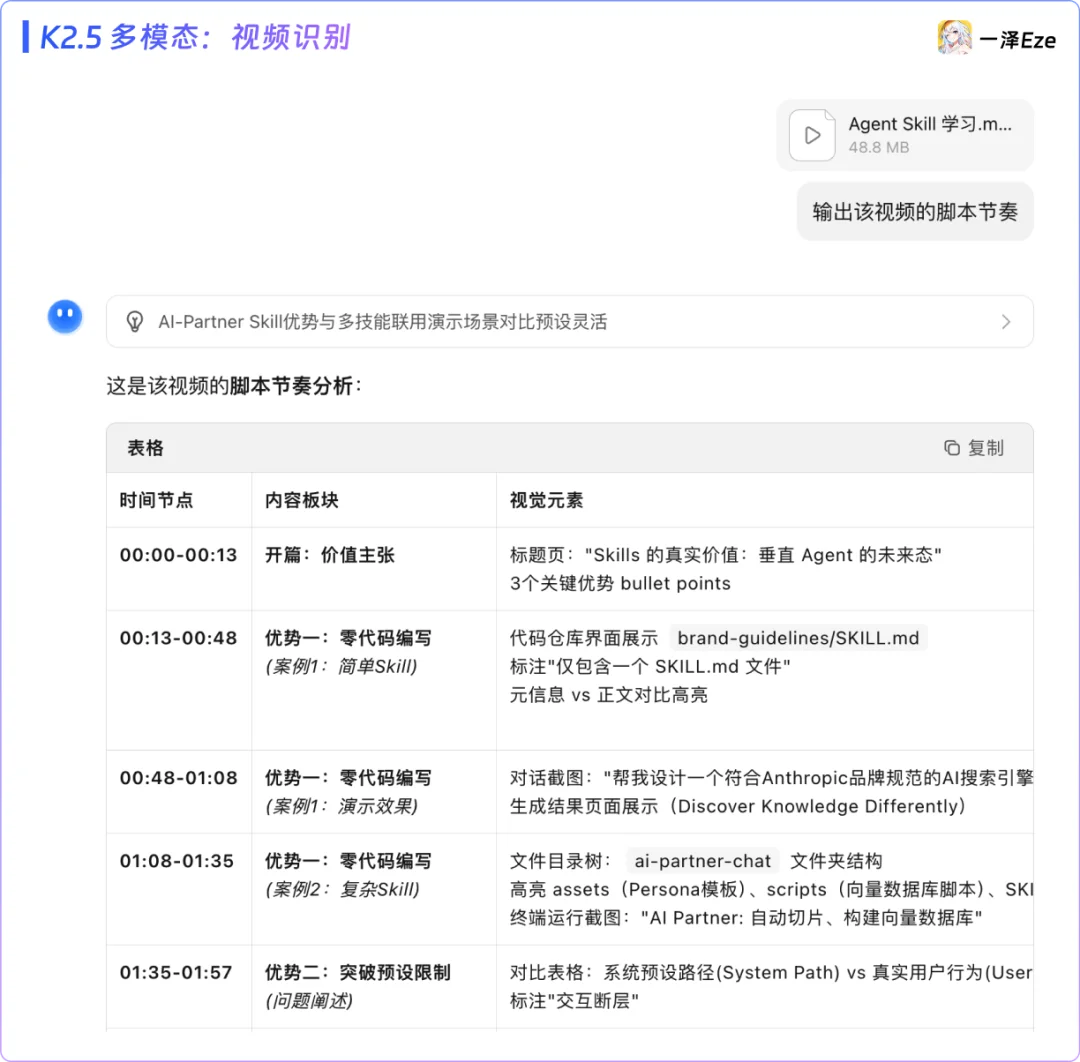The width and height of the screenshot is (1080, 1062).
Task: Click the ai-partner-chat folder chip
Action: coord(702,860)
